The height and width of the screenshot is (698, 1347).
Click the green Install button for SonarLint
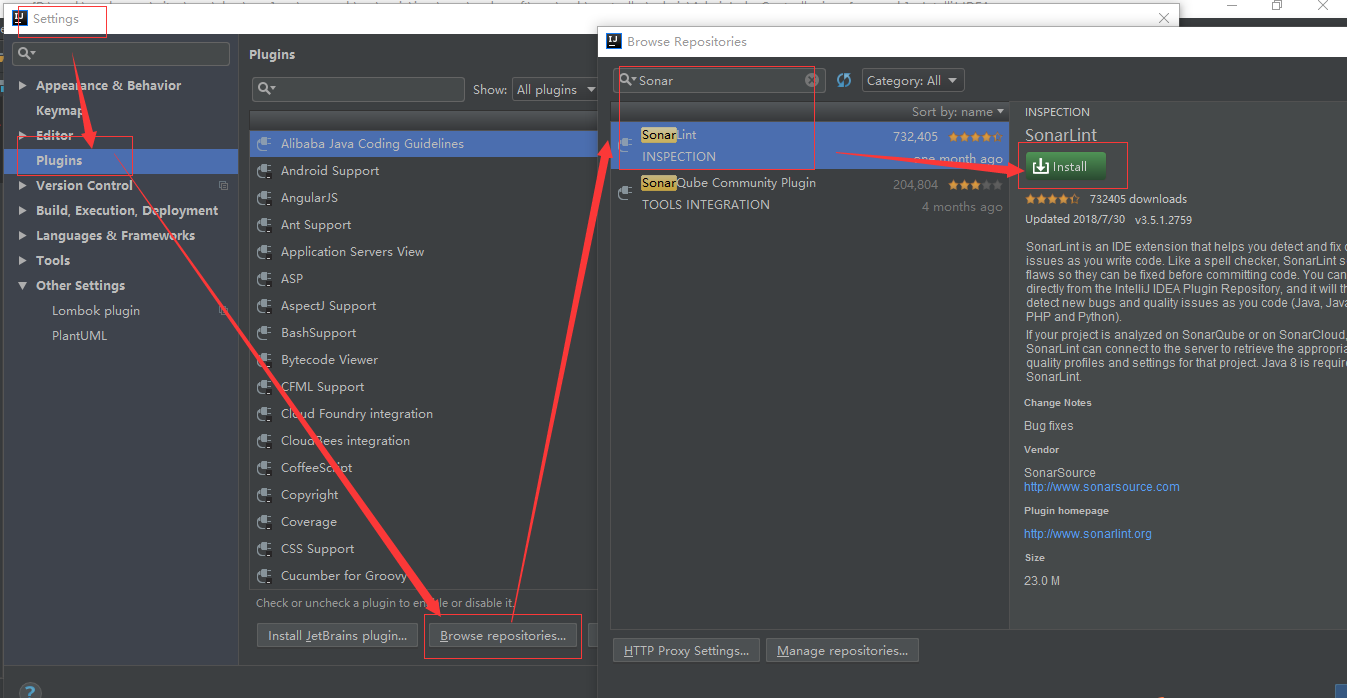1065,166
